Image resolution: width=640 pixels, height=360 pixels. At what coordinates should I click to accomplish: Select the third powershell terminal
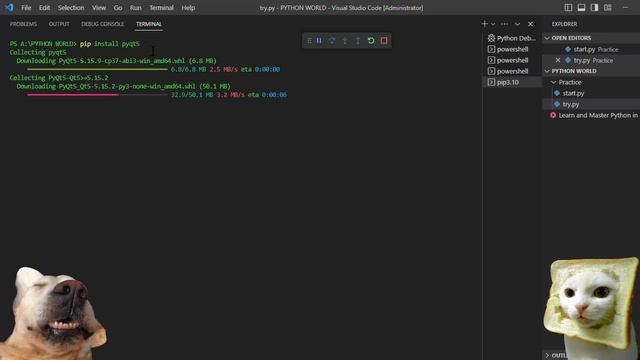[x=512, y=71]
